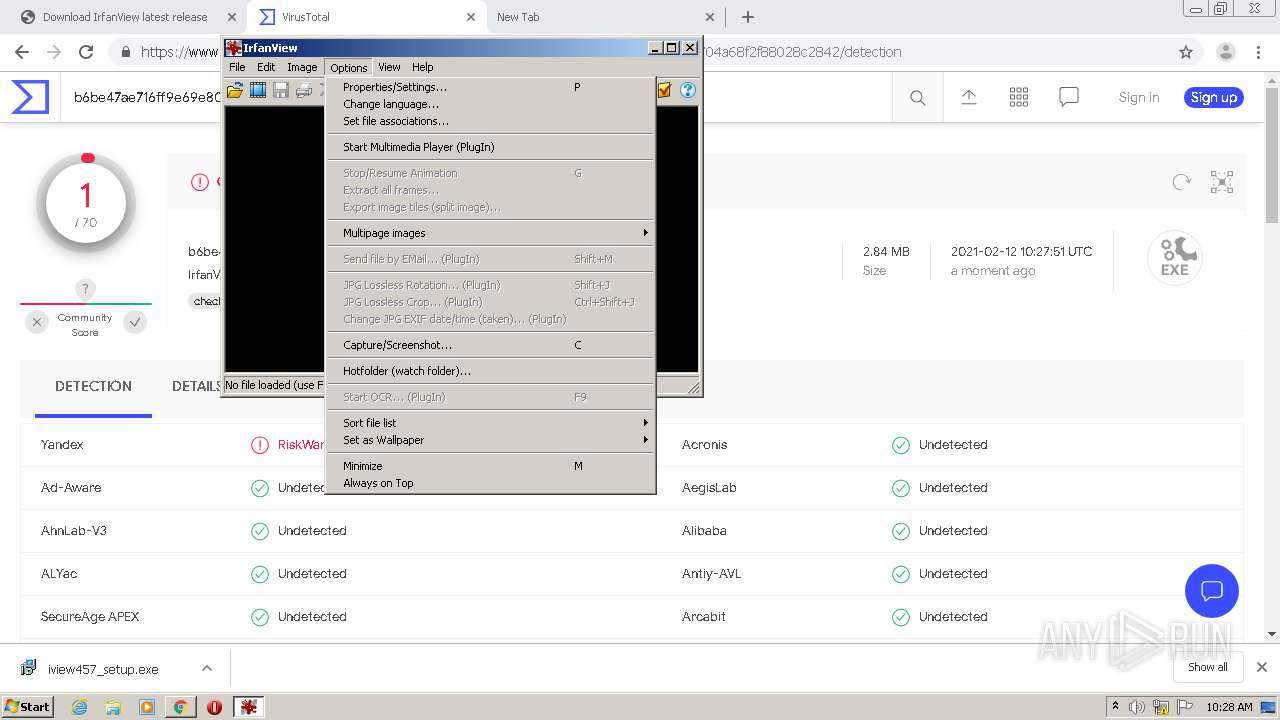This screenshot has height=720, width=1280.
Task: Click the reanalyze refresh icon on VirusTotal
Action: (x=1181, y=182)
